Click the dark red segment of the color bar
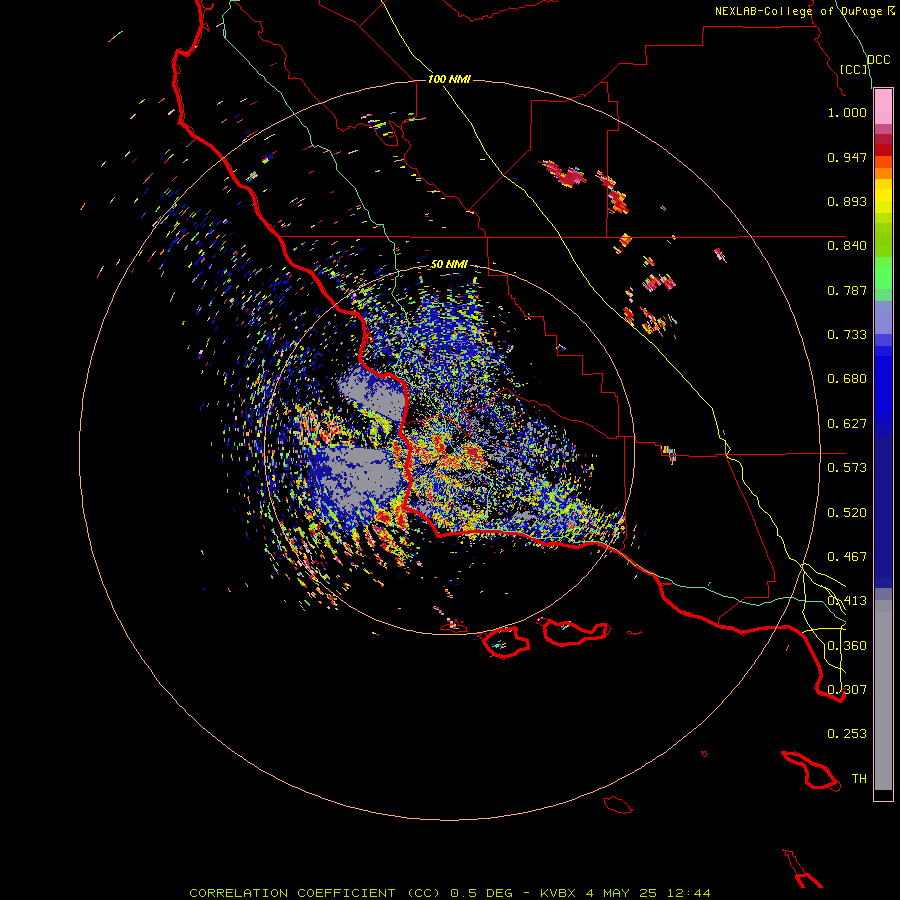This screenshot has width=900, height=900. click(883, 149)
